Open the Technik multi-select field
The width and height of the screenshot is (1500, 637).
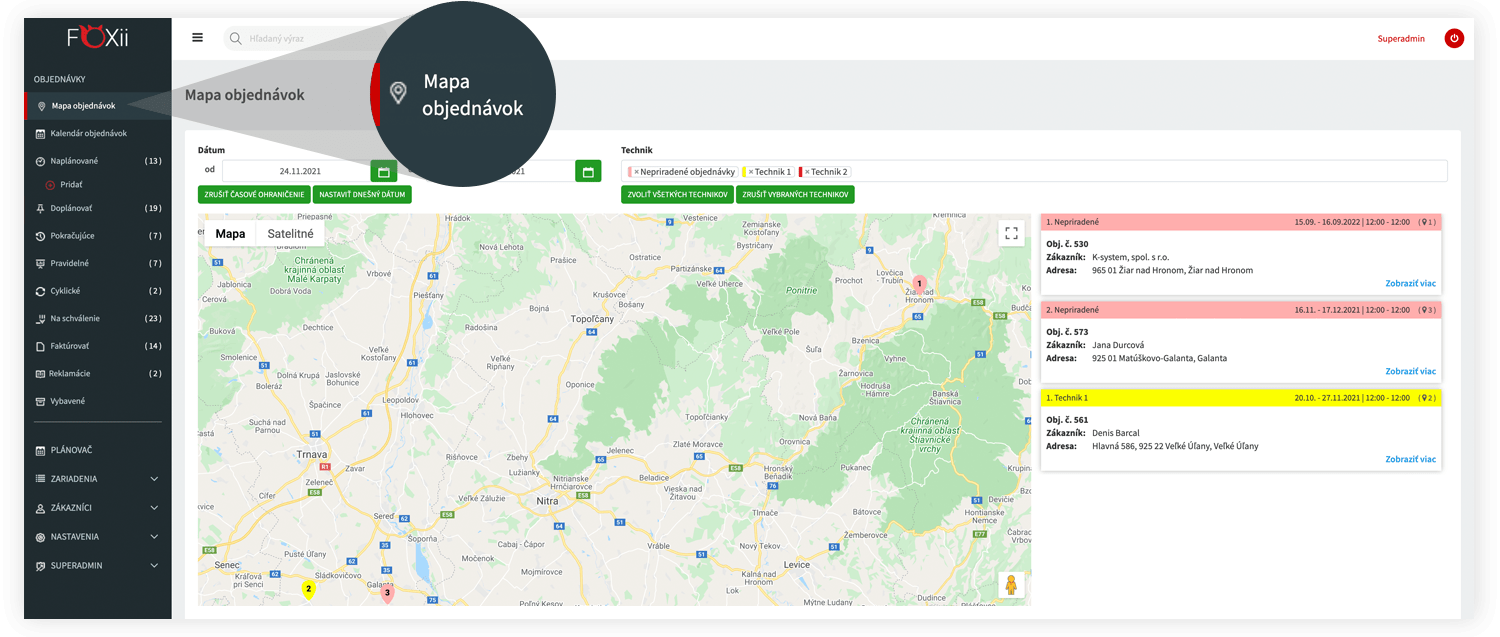(1034, 171)
